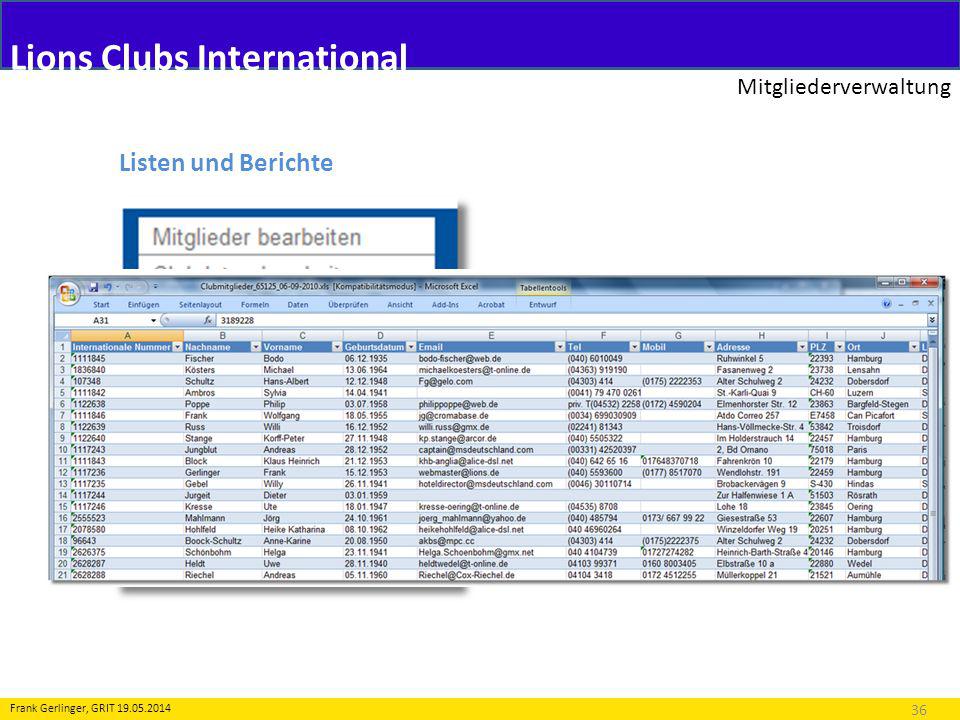Open the Entwurf table tools tab

pos(542,304)
